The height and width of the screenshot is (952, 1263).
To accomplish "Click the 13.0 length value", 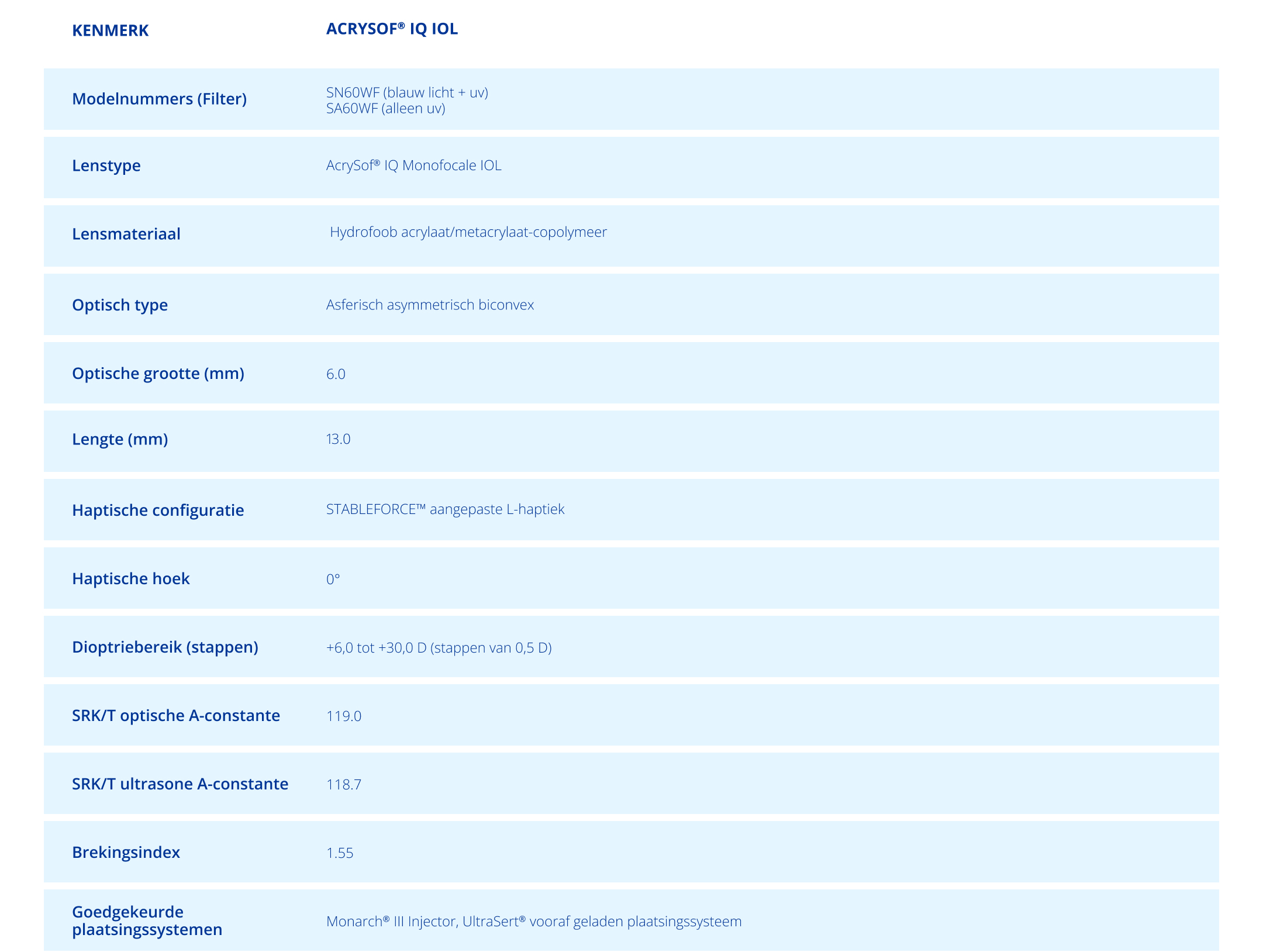I will click(338, 439).
